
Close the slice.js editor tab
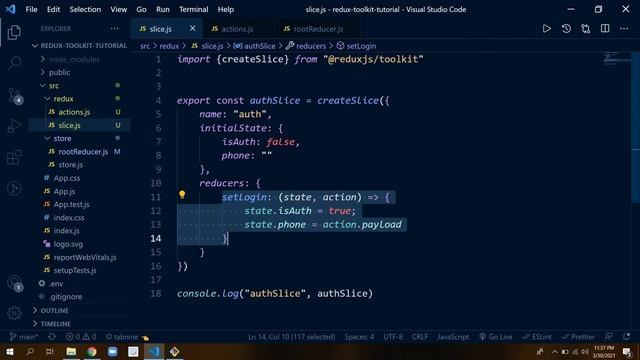tap(193, 29)
